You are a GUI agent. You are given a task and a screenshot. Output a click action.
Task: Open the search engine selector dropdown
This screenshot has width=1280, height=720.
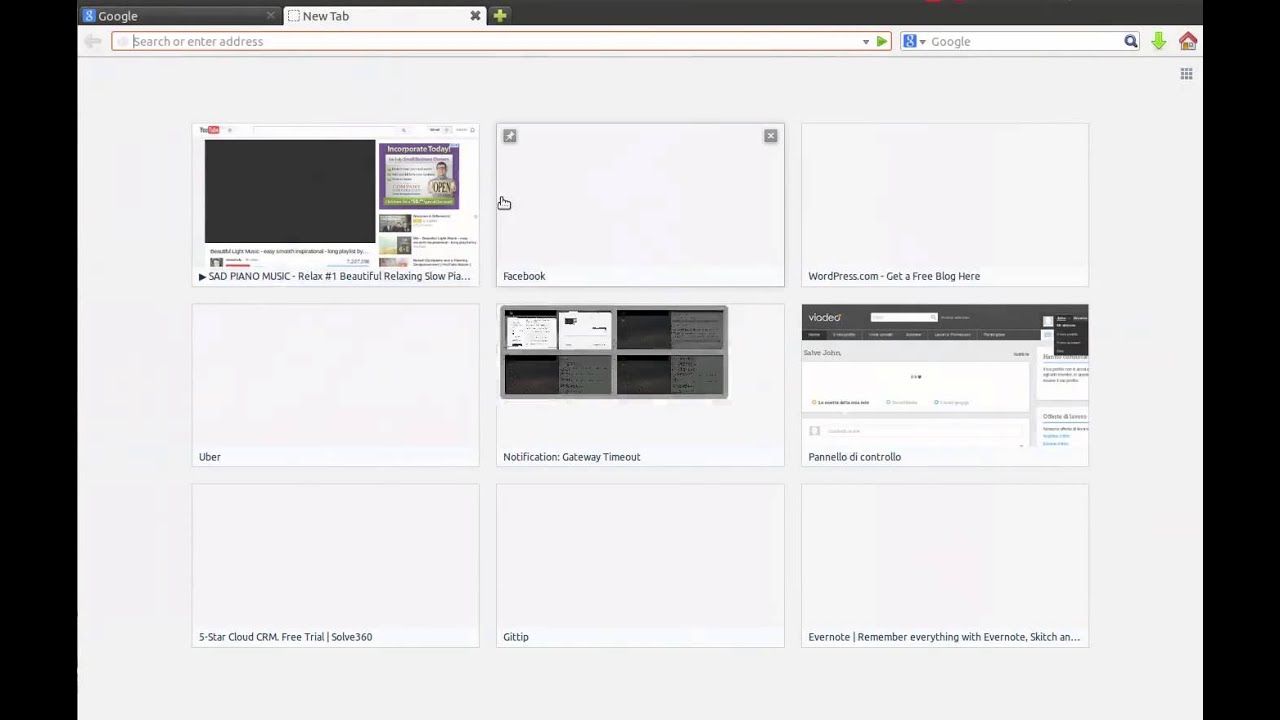914,42
